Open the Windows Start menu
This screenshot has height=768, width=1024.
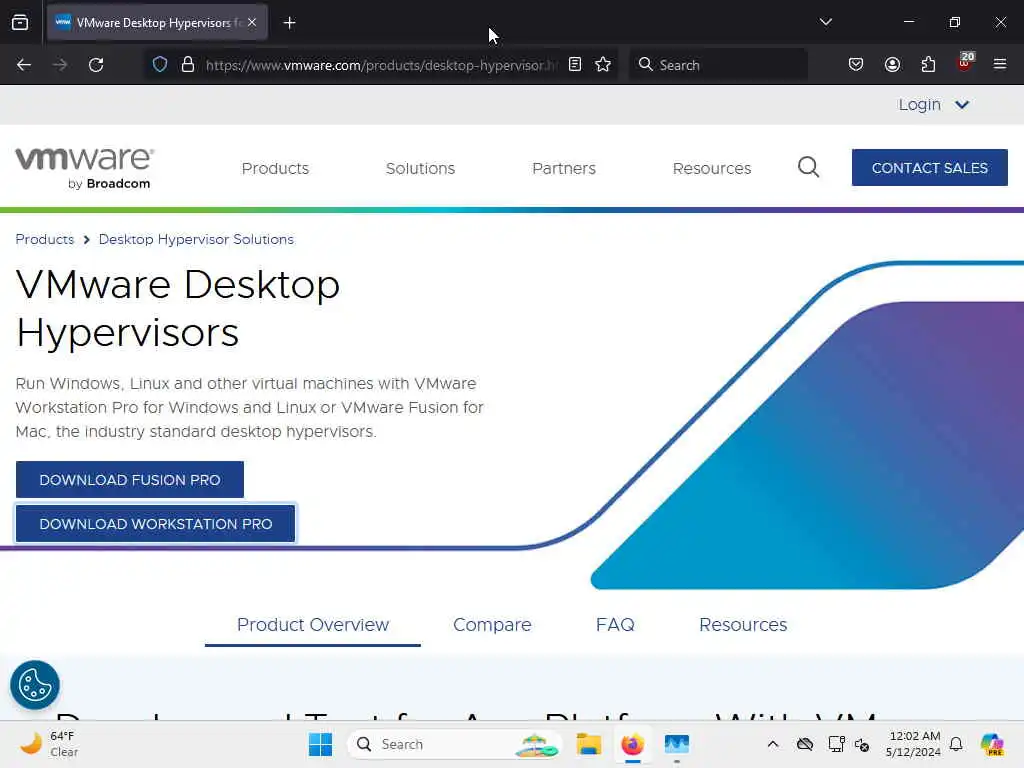point(320,744)
